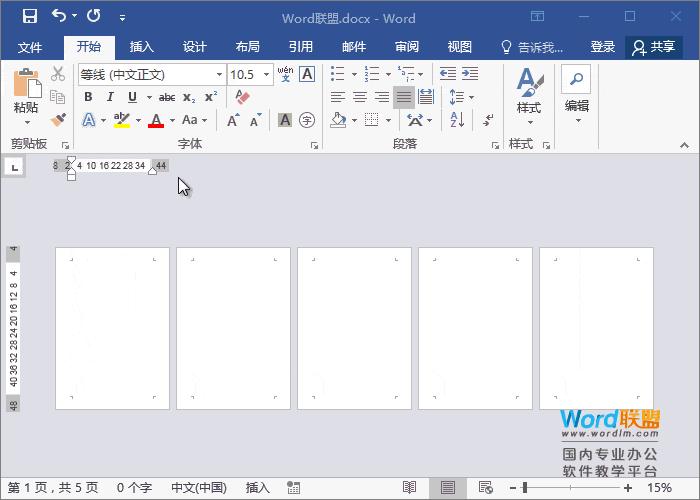700x500 pixels.
Task: Click the Borders icon
Action: (371, 120)
